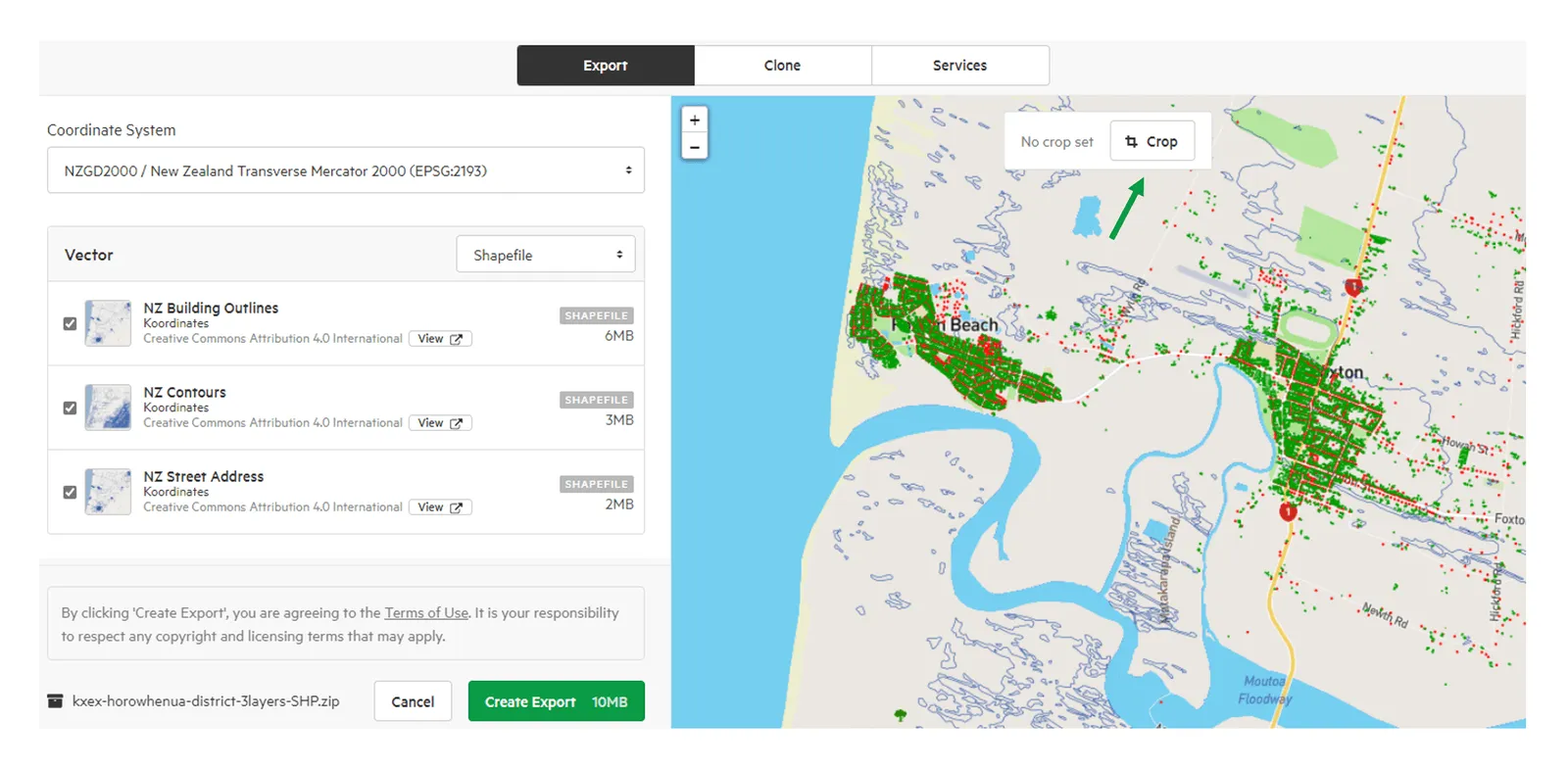Open the Shapefile vector format dropdown
1568x769 pixels.
click(x=546, y=255)
